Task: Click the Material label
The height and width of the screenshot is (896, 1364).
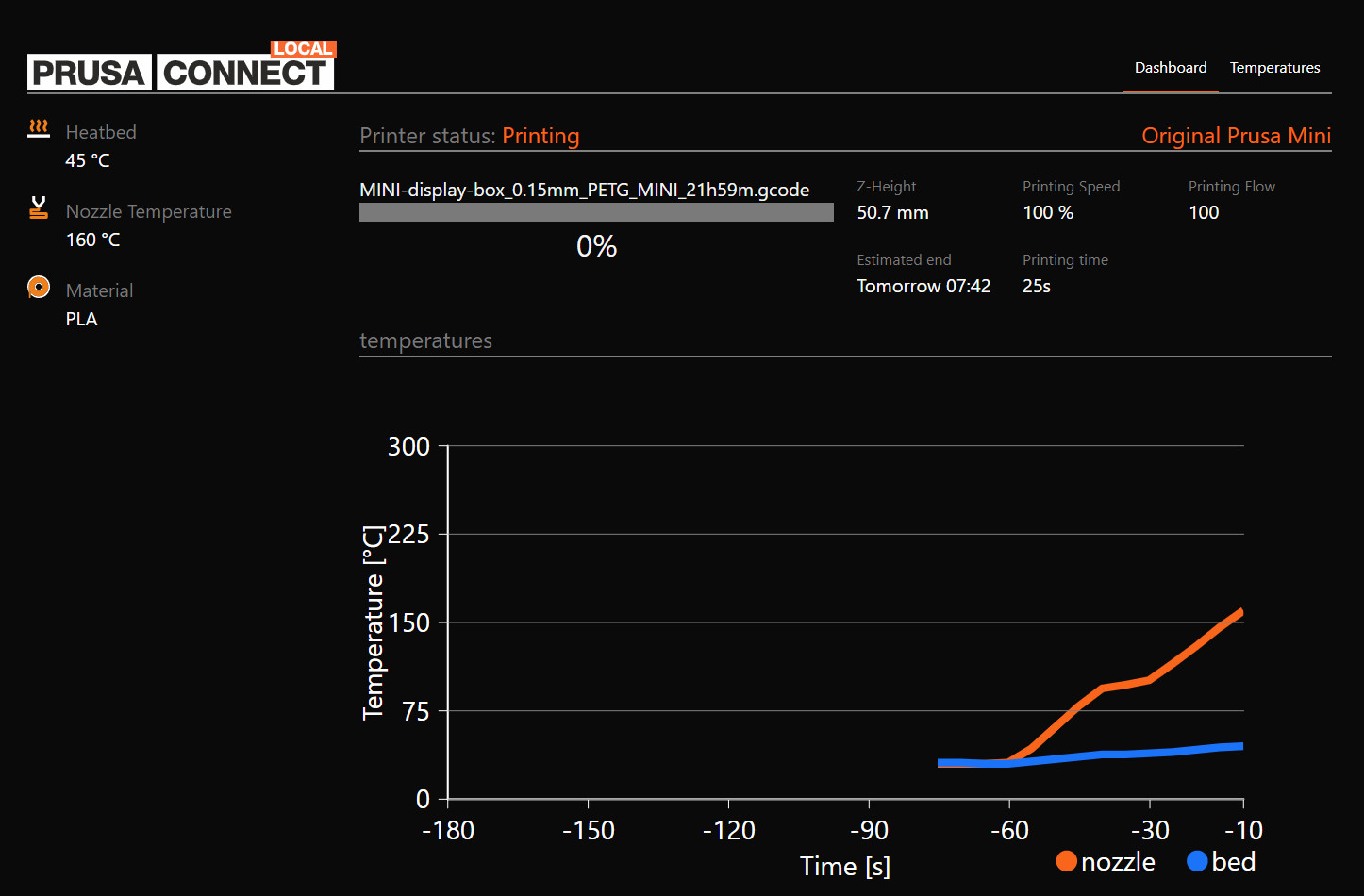Action: pos(99,290)
